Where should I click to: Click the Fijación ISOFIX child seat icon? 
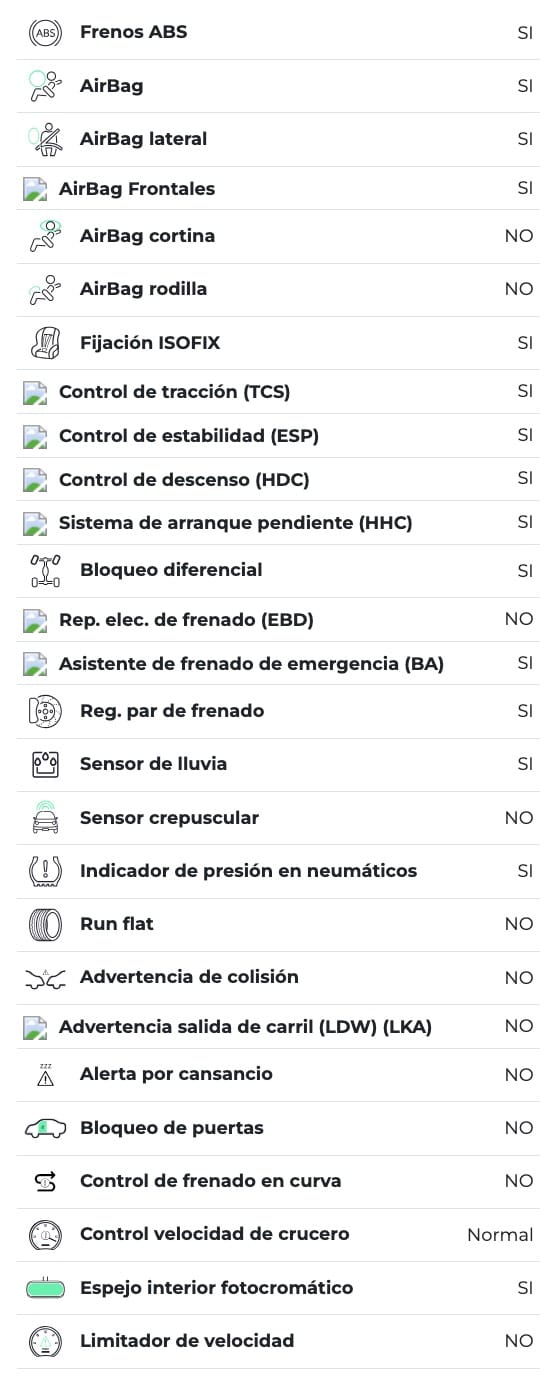click(x=45, y=343)
